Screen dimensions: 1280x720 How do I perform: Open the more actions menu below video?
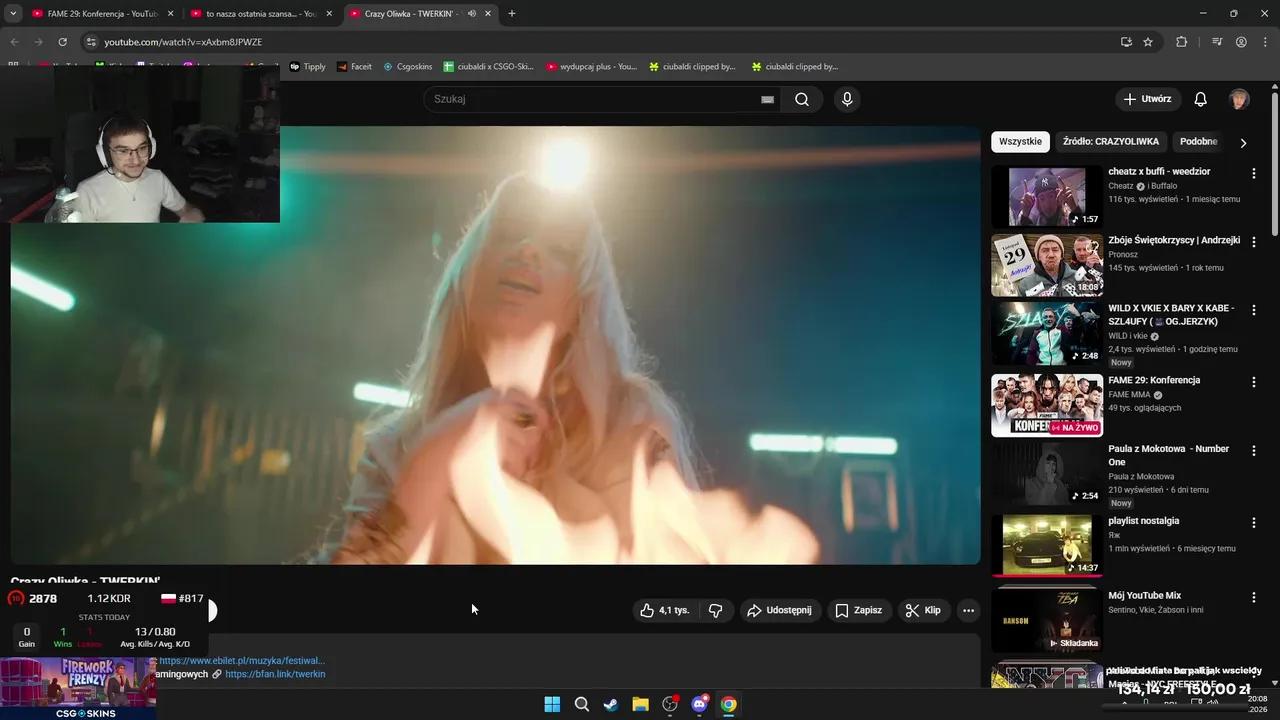point(967,610)
